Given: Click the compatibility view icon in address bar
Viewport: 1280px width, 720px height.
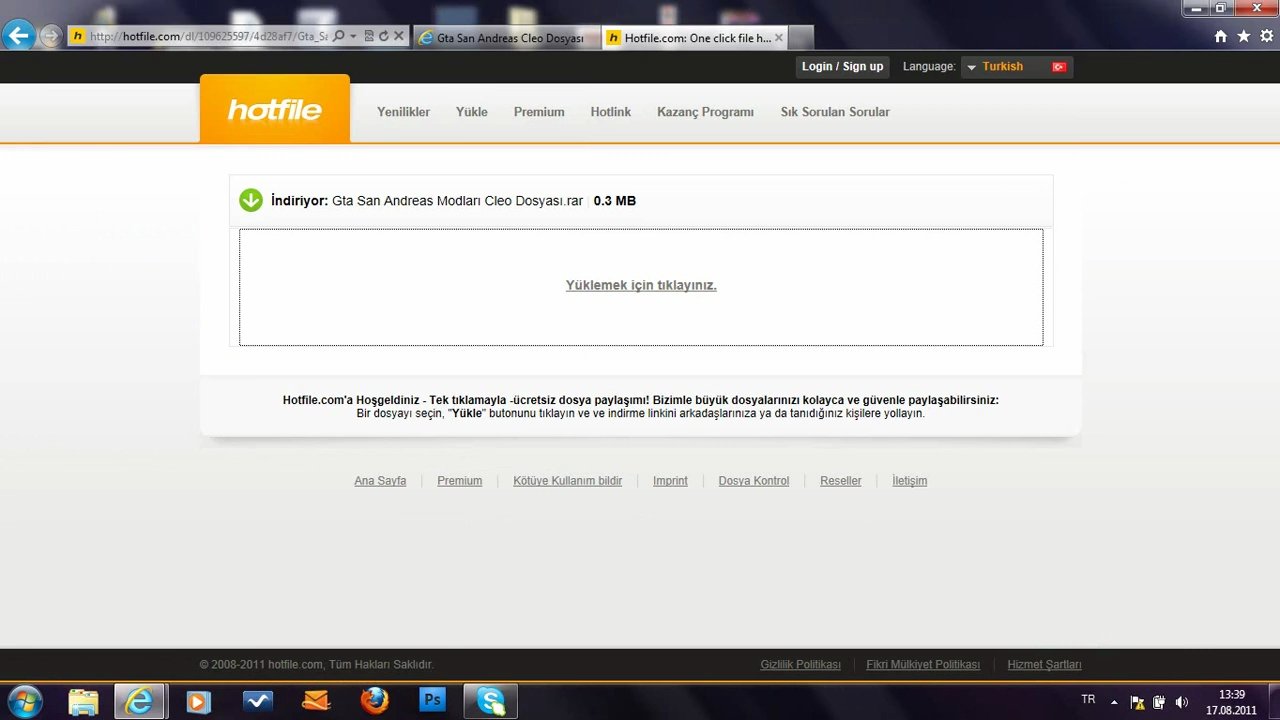Looking at the screenshot, I should click(x=369, y=36).
